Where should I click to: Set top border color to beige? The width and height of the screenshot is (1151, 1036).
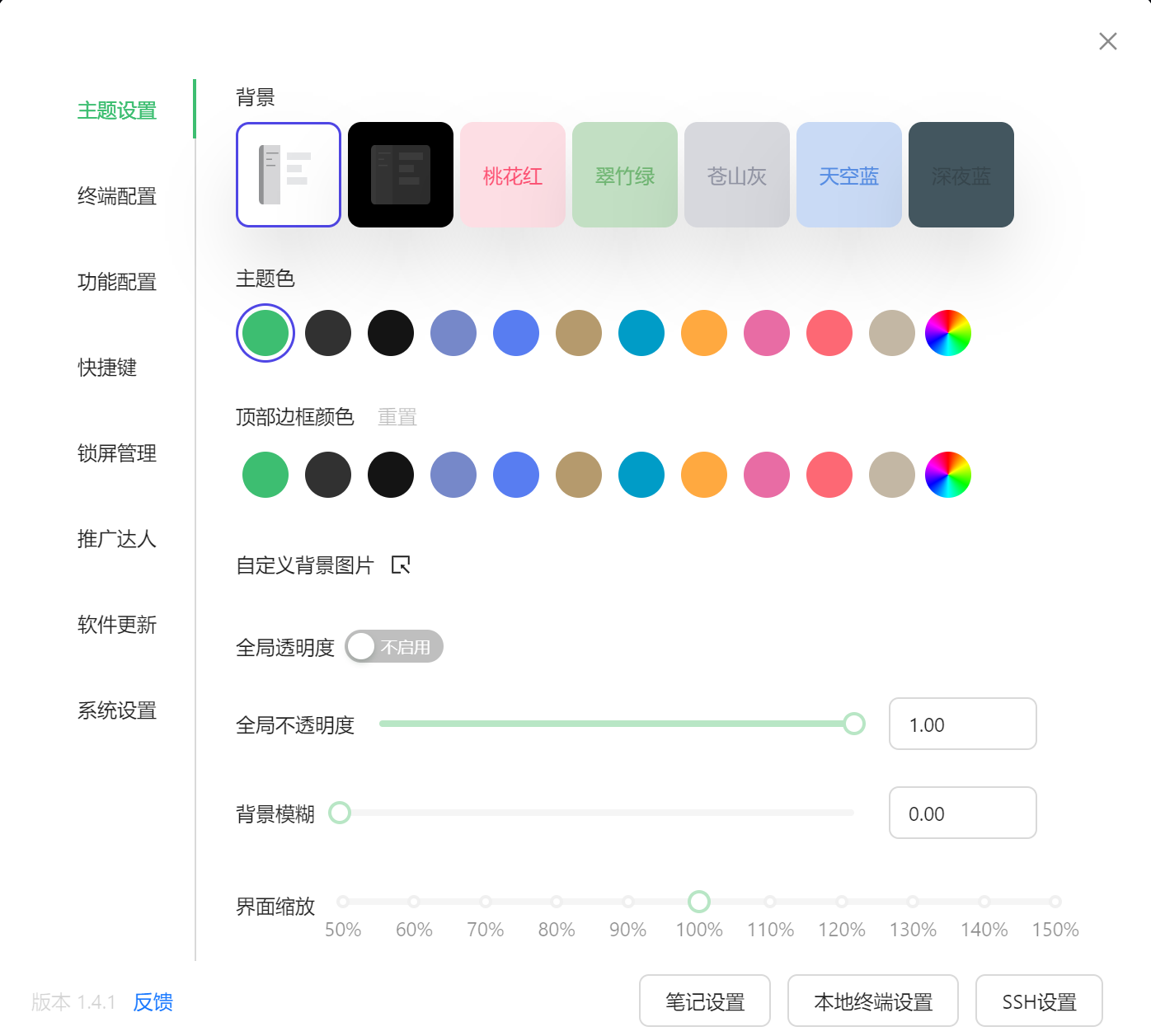coord(892,475)
